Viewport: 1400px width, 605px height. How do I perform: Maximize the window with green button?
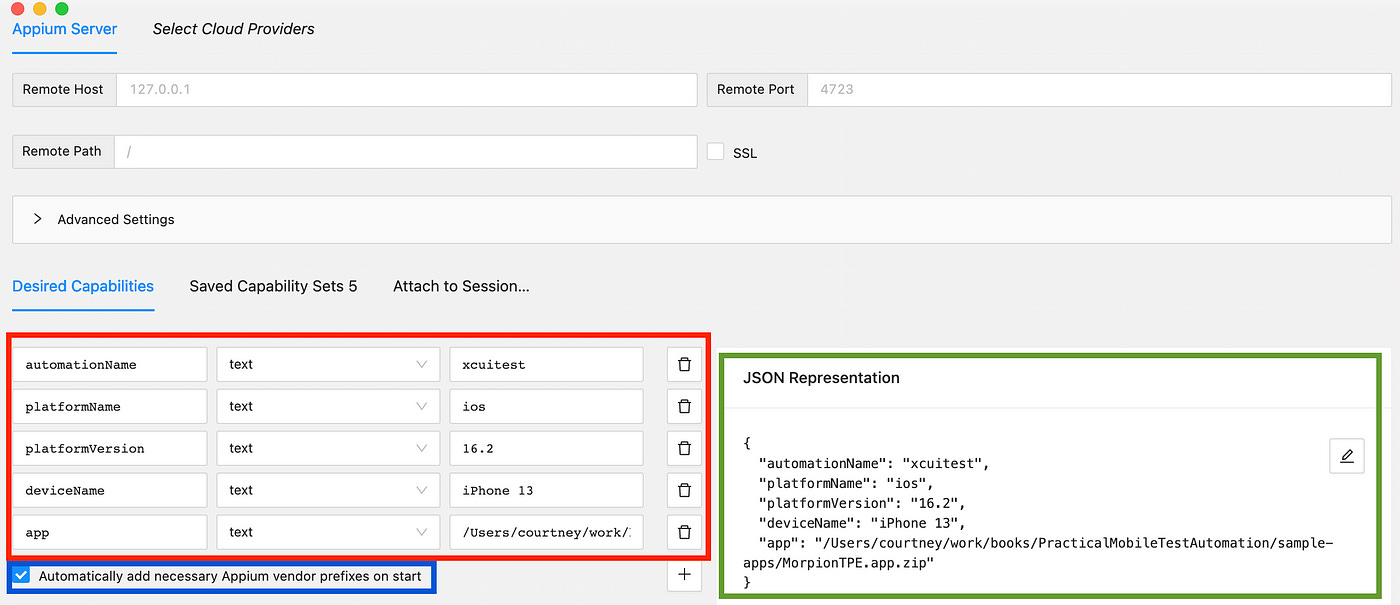(62, 8)
